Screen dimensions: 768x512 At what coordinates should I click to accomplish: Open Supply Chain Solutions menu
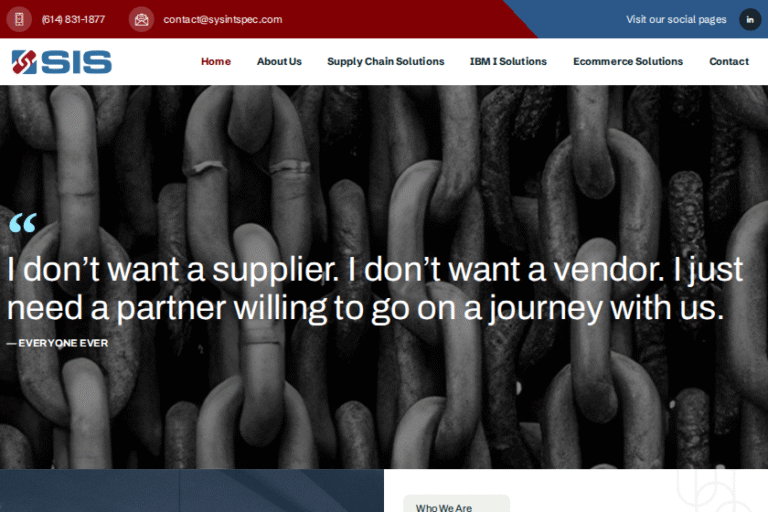tap(385, 61)
